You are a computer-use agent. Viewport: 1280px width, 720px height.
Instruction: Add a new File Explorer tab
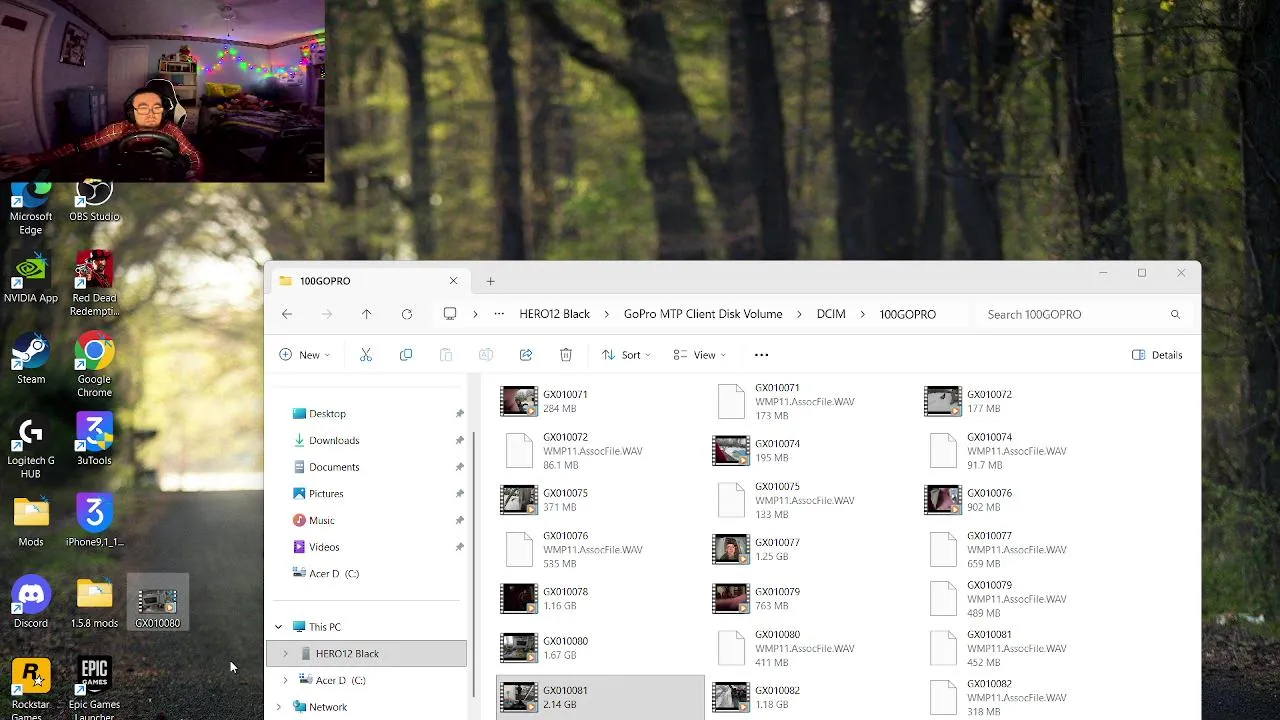pos(490,281)
